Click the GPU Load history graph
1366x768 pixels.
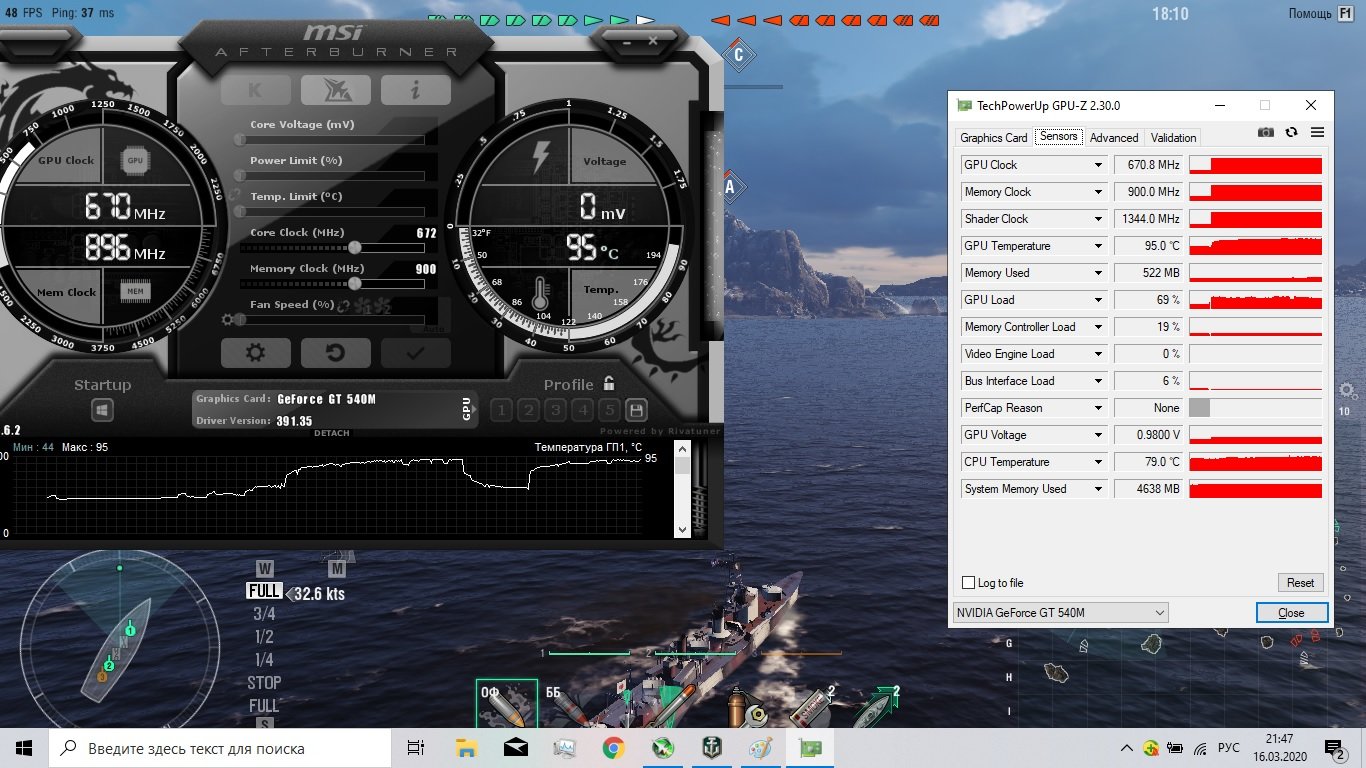point(1255,300)
